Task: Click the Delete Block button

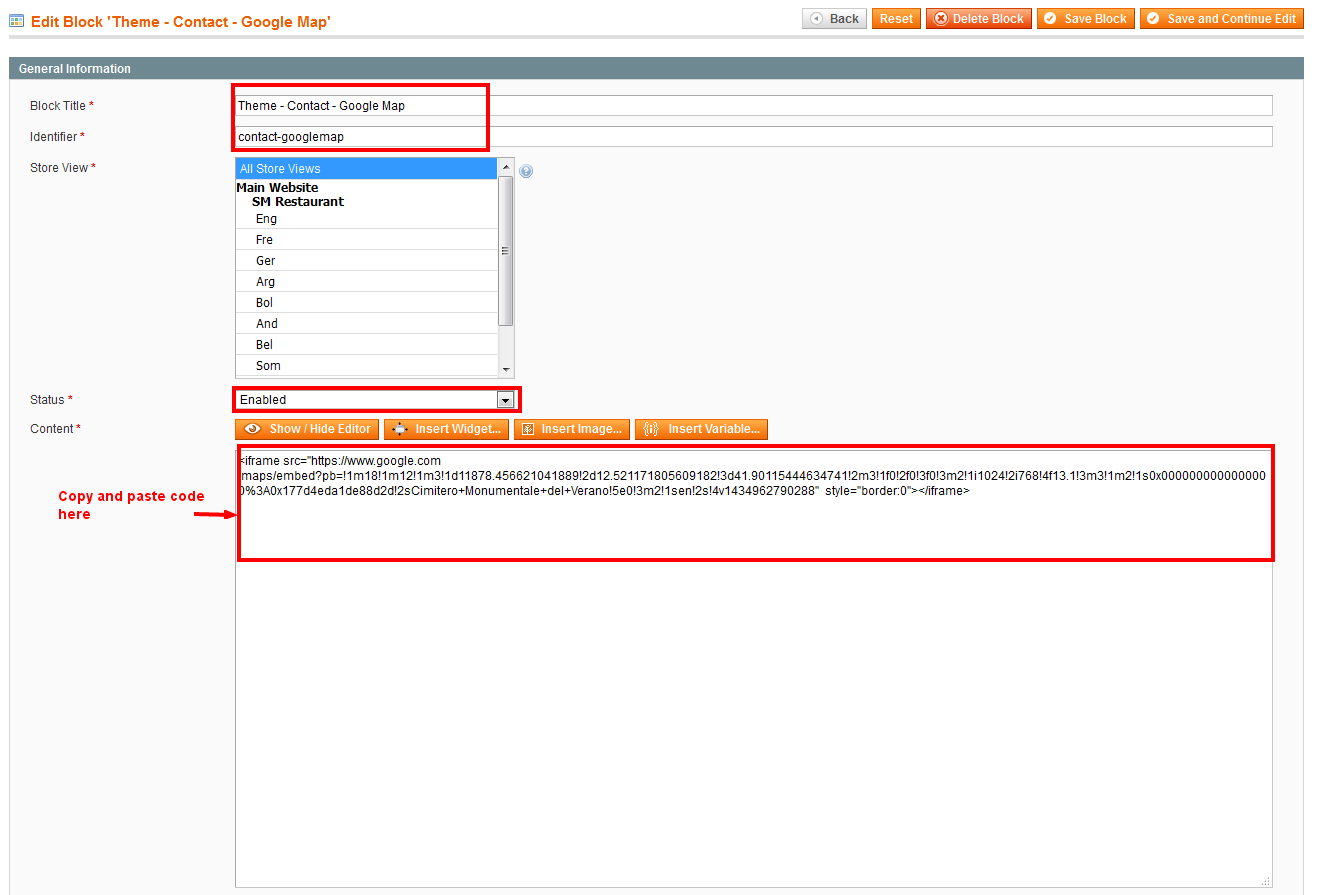Action: click(979, 19)
